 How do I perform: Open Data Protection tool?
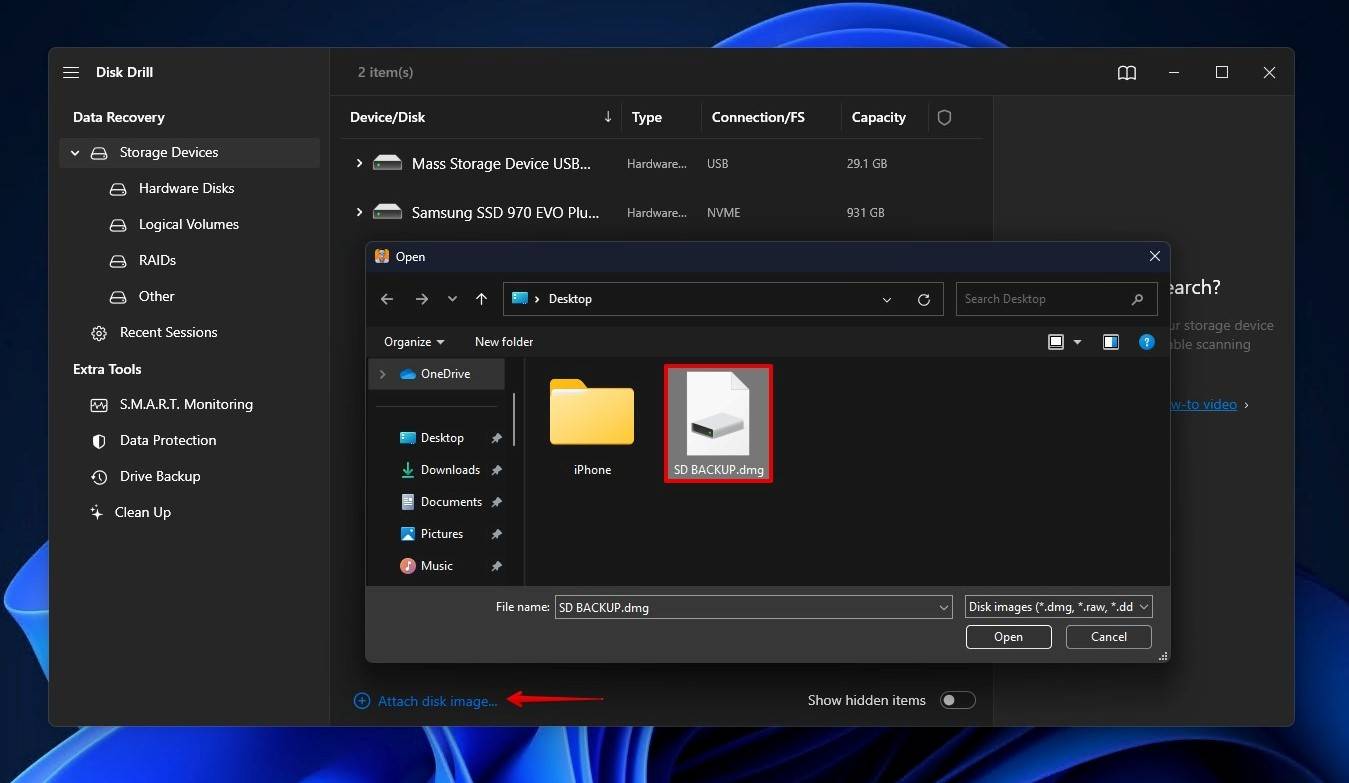[x=168, y=441]
